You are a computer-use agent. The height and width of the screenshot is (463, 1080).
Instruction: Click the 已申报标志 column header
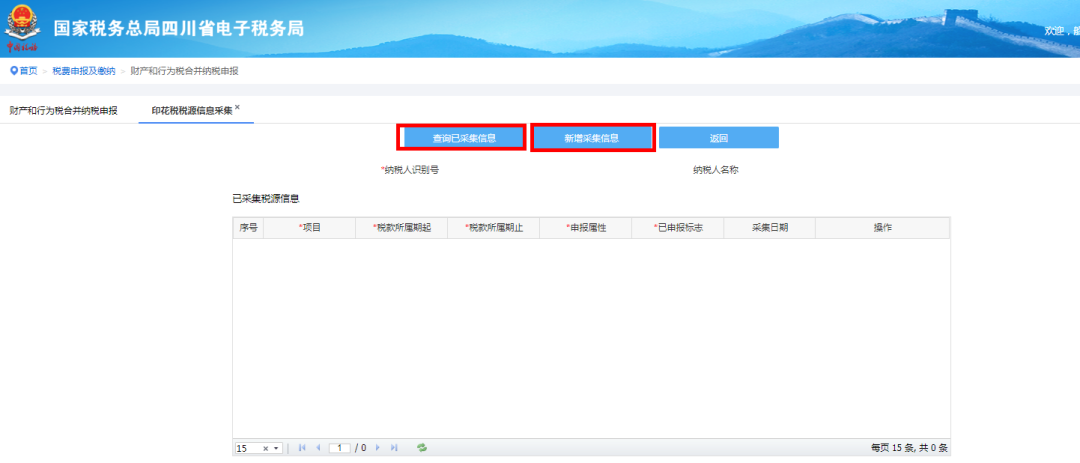pos(678,228)
